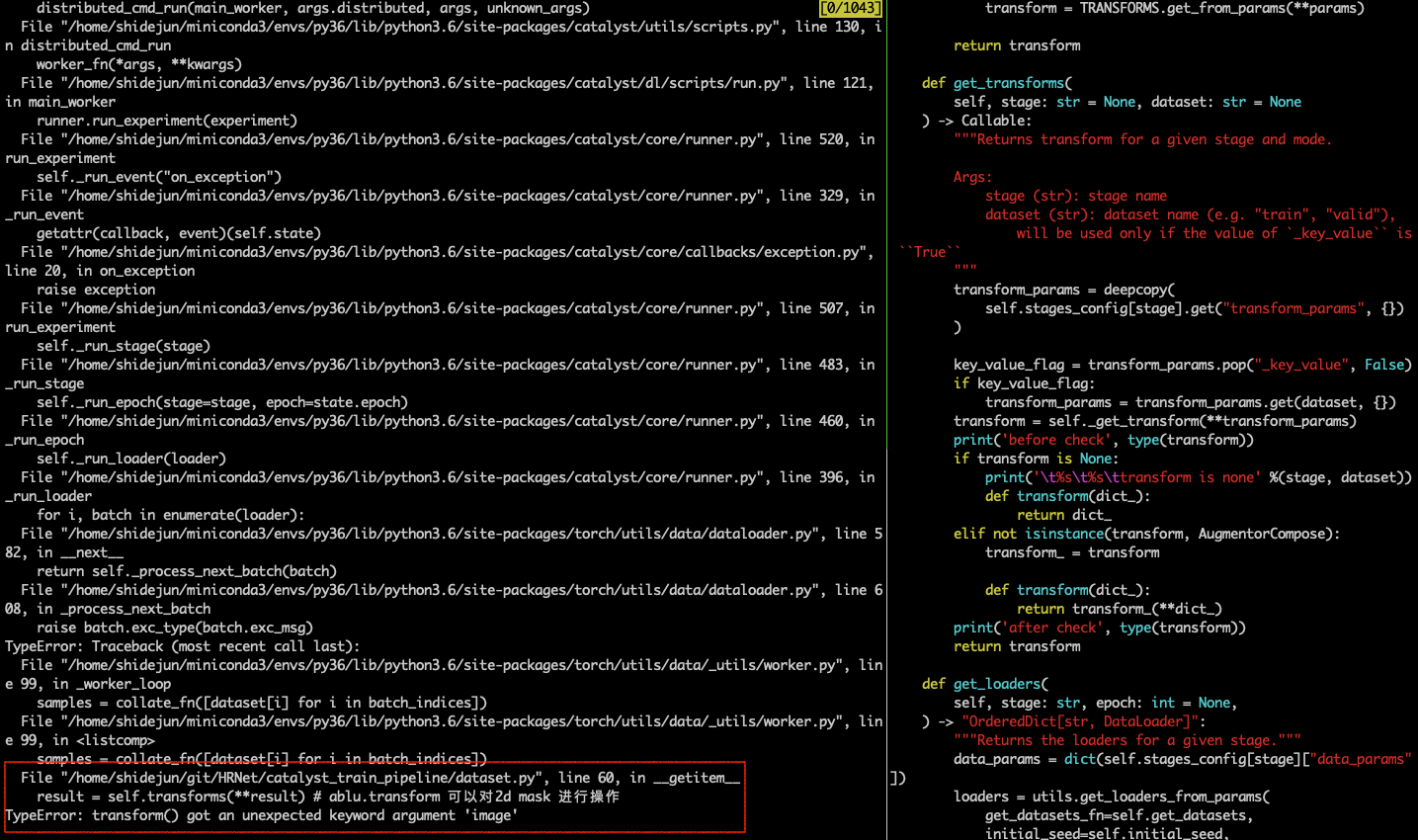Click the 'data_params = dict(self.stages_config[stage]' line
Viewport: 1418px width, 840px height.
pyautogui.click(x=1183, y=759)
